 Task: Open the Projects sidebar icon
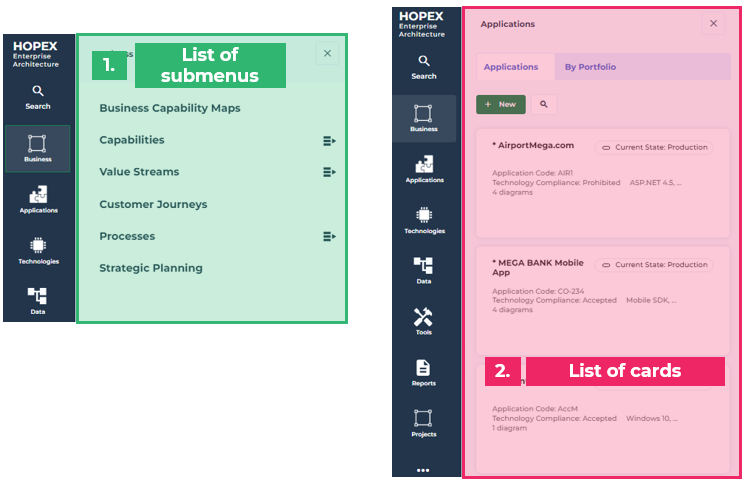tap(423, 422)
